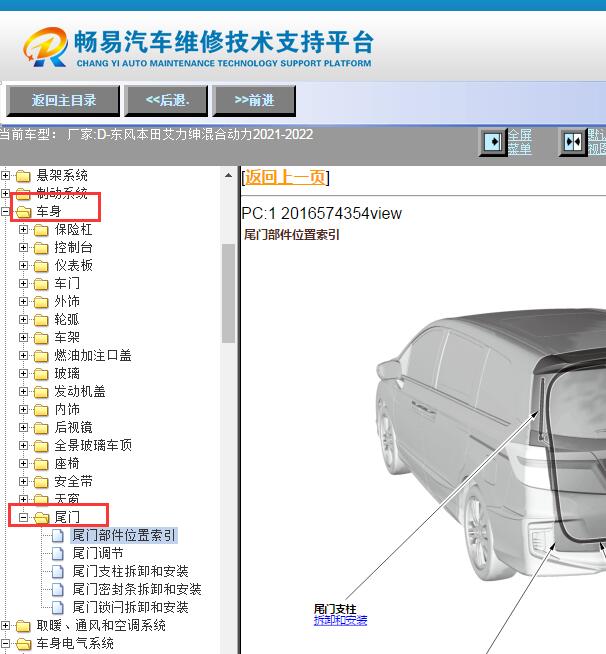Click the 尾门部件位置索引 heading in content pane
The image size is (606, 654).
click(x=292, y=235)
